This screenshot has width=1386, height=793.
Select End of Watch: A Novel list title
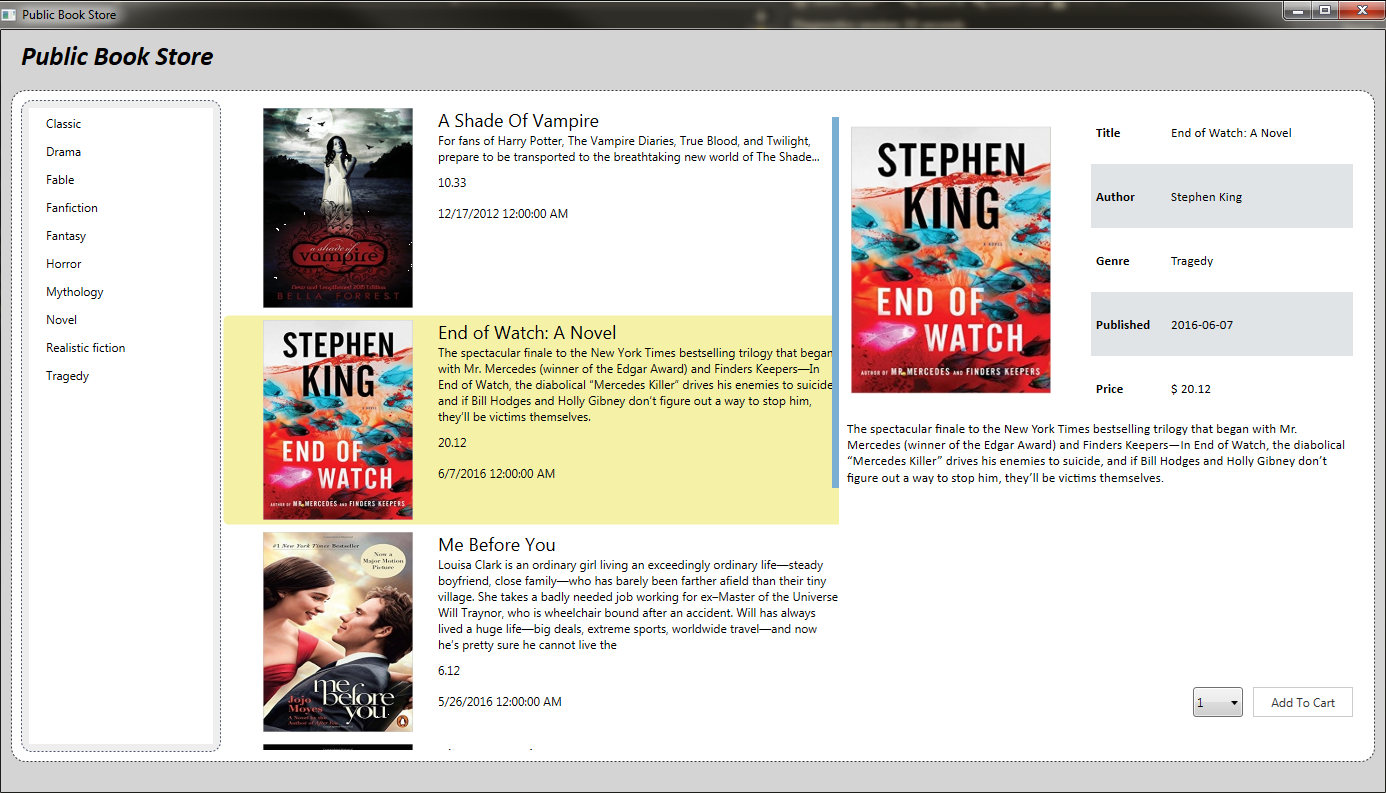point(527,333)
